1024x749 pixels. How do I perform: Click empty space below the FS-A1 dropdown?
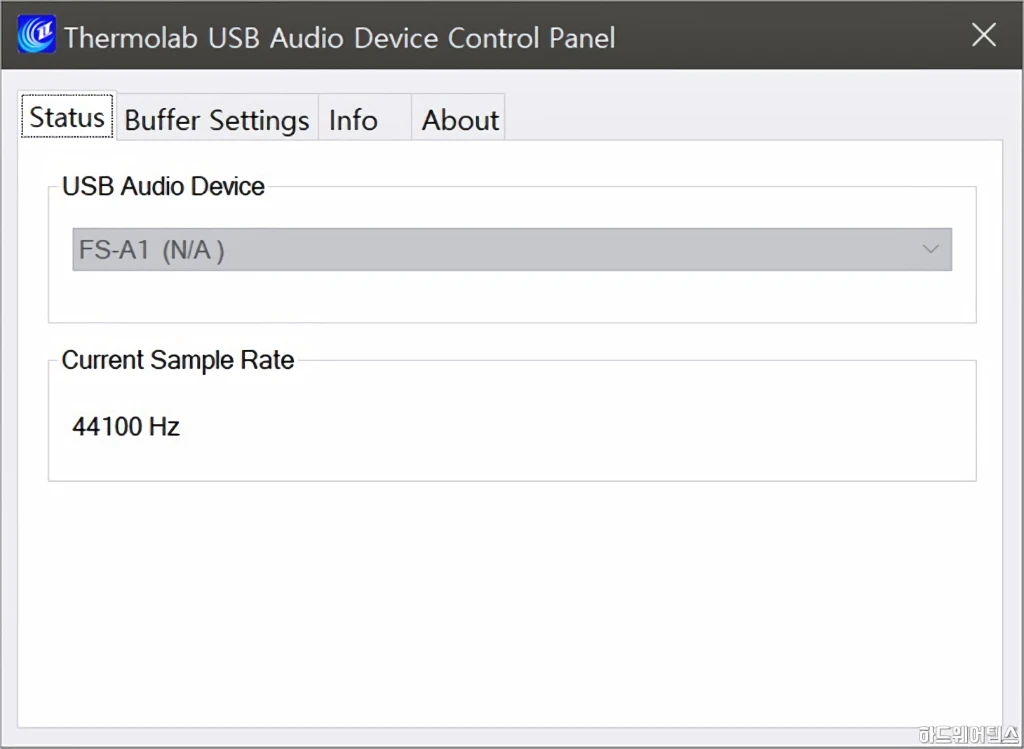[512, 296]
